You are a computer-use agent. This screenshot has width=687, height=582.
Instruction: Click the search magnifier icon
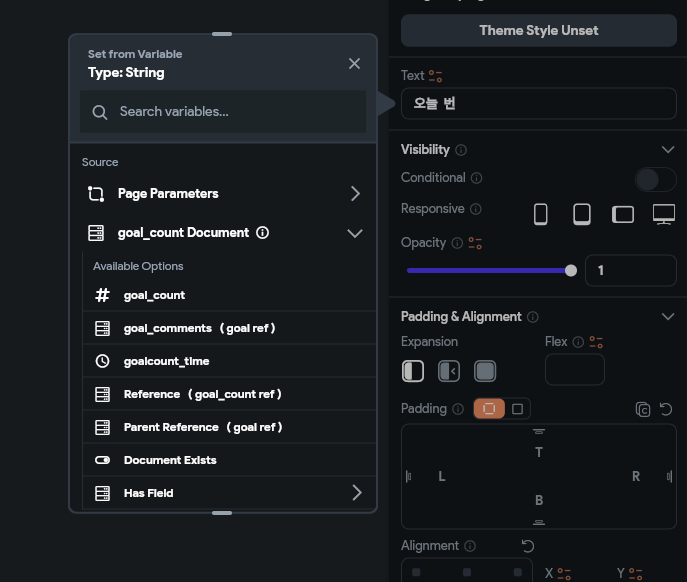click(x=99, y=112)
